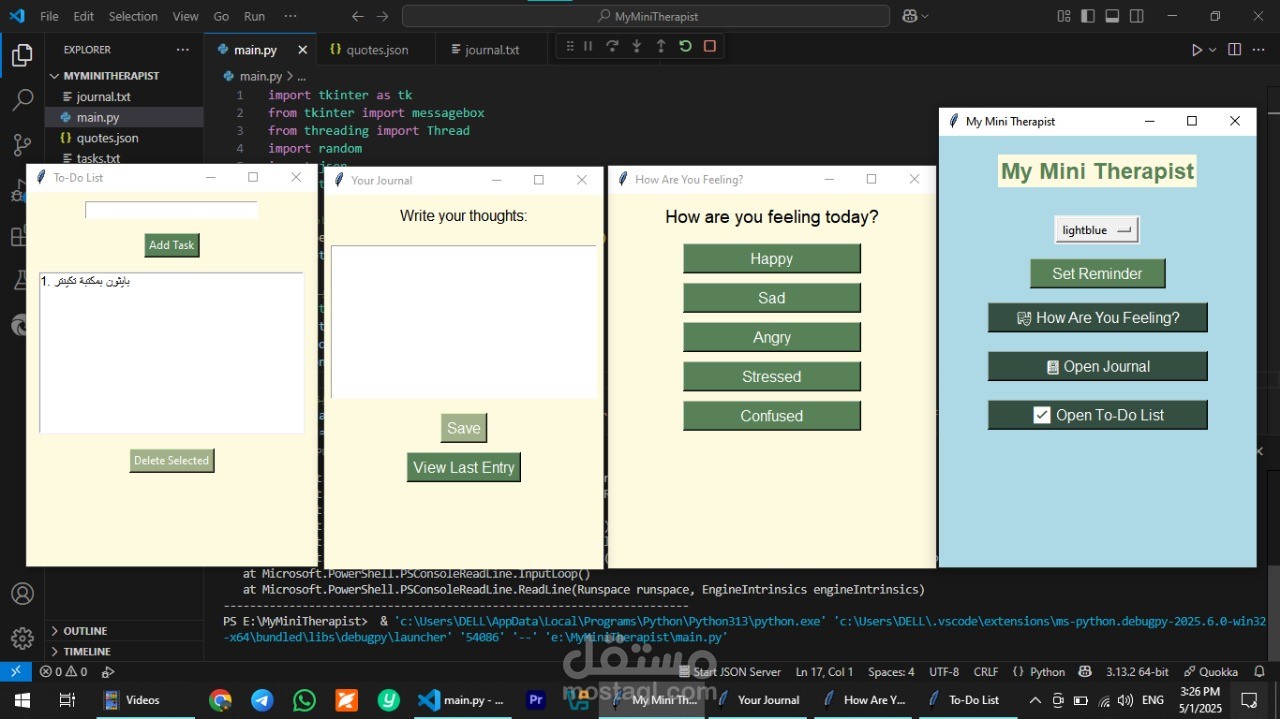Change language mode from Python in status bar
This screenshot has height=719, width=1280.
coord(1047,672)
